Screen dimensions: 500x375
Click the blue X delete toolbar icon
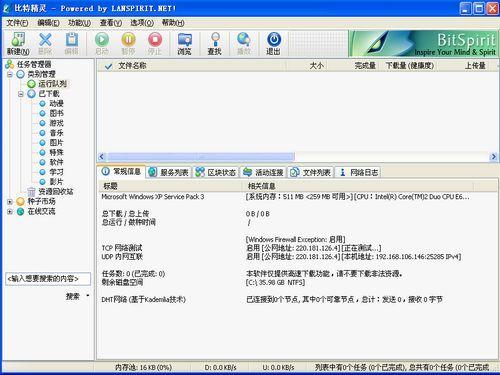[x=45, y=43]
